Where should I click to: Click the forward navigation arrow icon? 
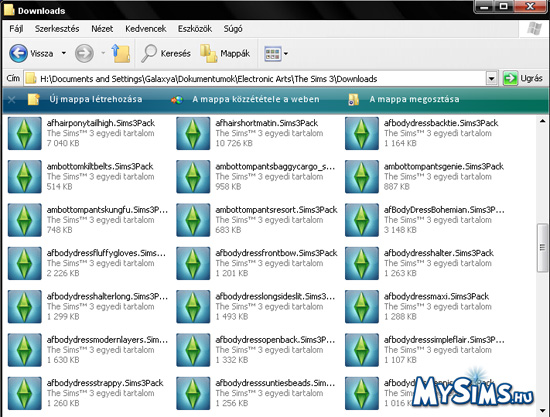[x=84, y=53]
